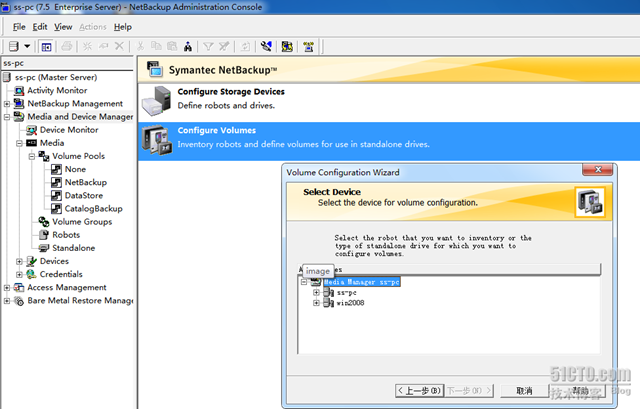Expand the win2008 node in wizard
640x409 pixels.
317,304
